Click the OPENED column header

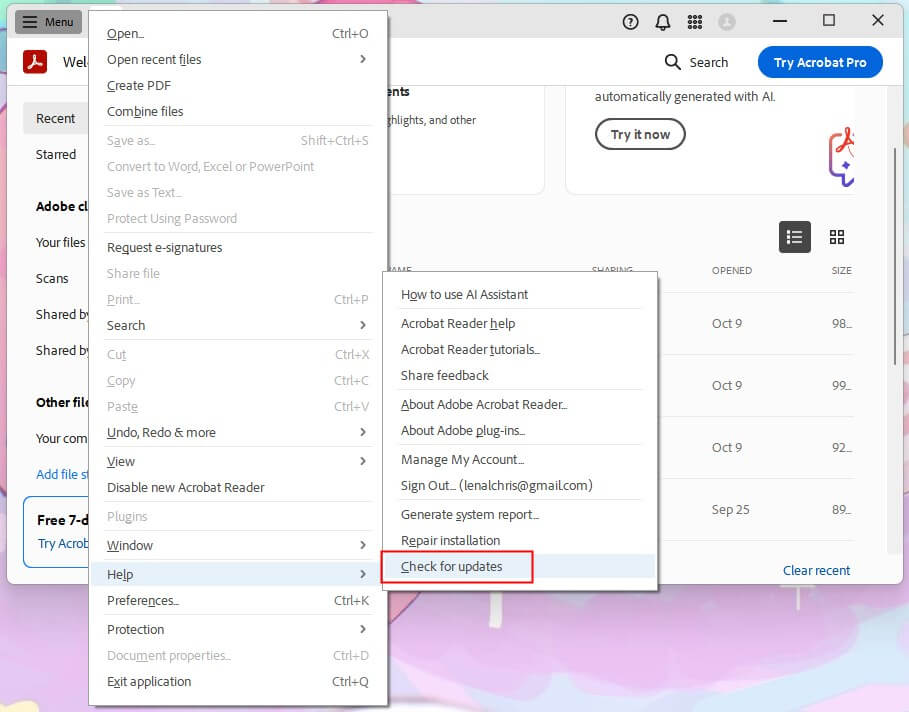tap(732, 271)
